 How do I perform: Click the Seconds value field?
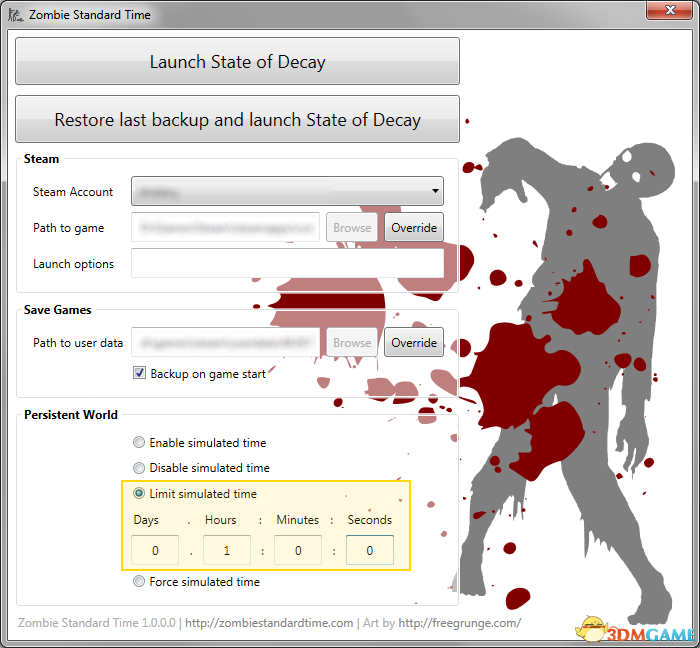click(370, 550)
